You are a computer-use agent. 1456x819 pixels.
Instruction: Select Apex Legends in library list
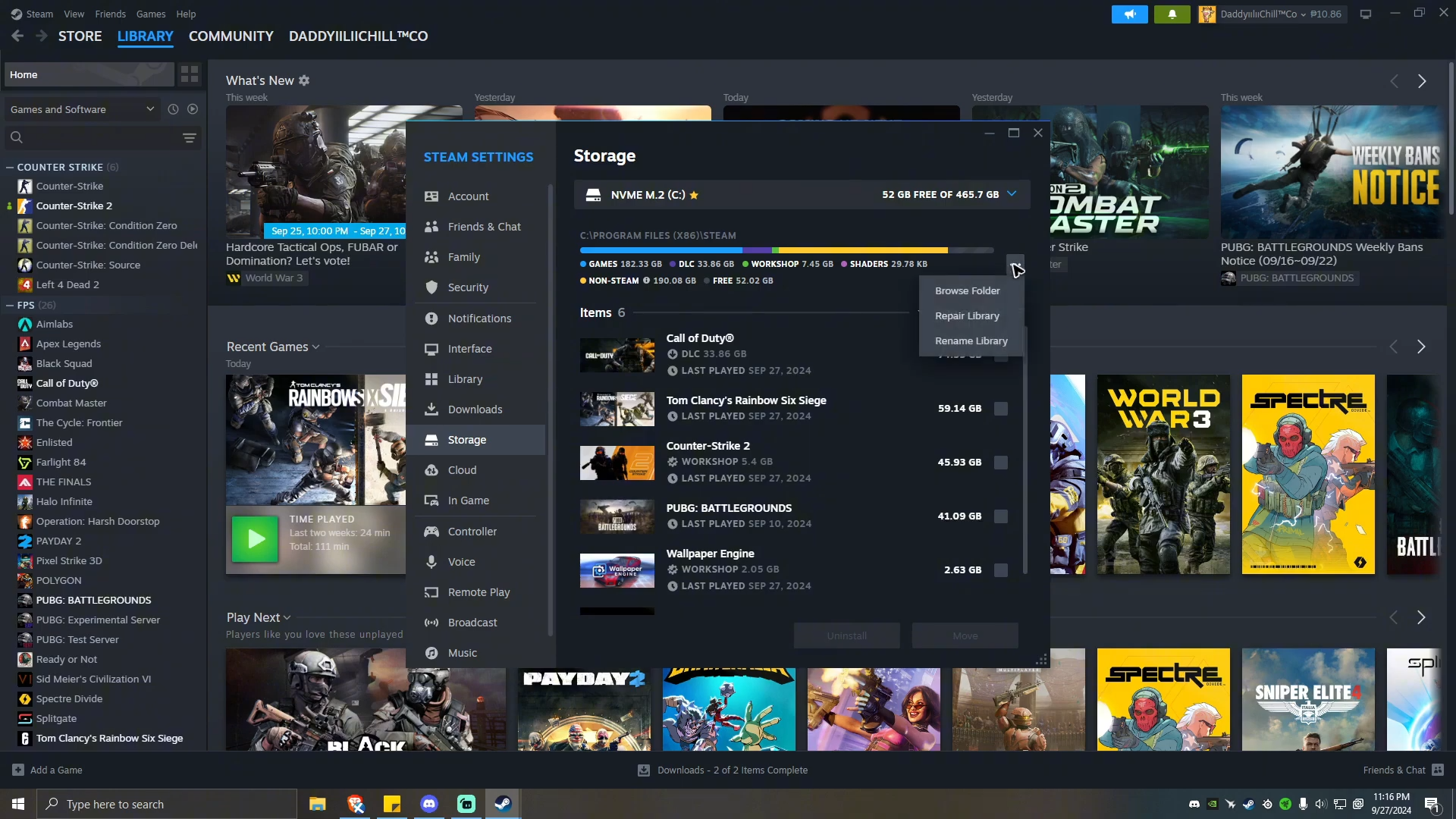click(68, 344)
